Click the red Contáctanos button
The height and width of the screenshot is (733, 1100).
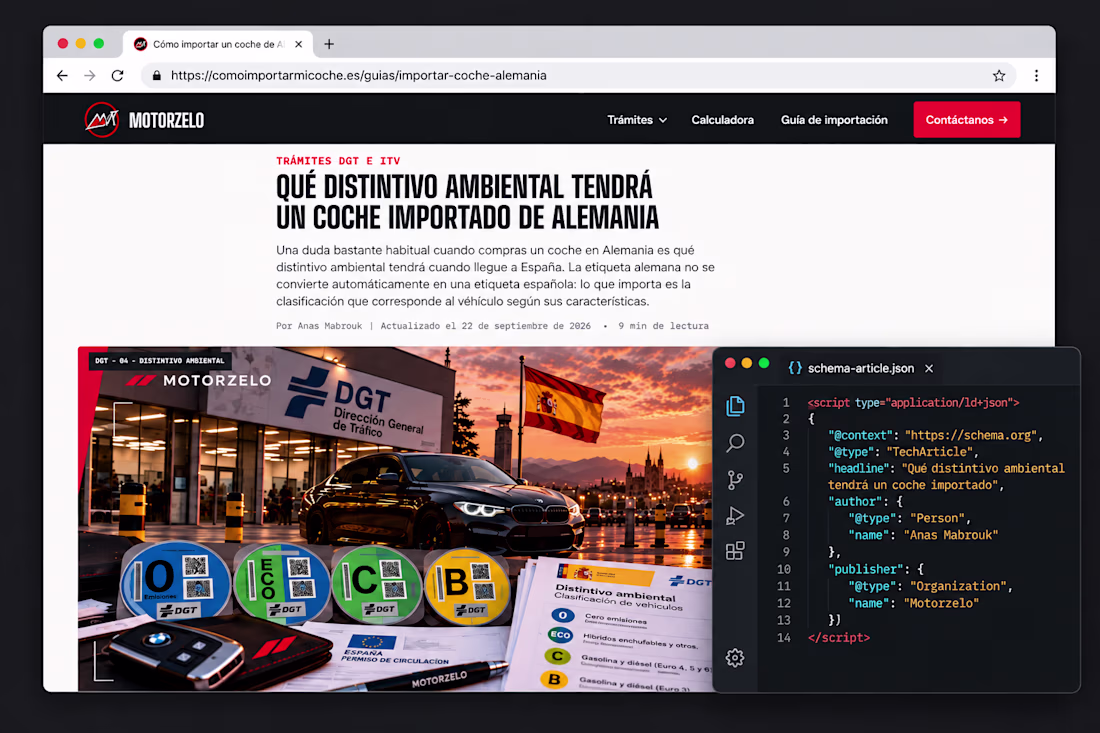pos(967,120)
